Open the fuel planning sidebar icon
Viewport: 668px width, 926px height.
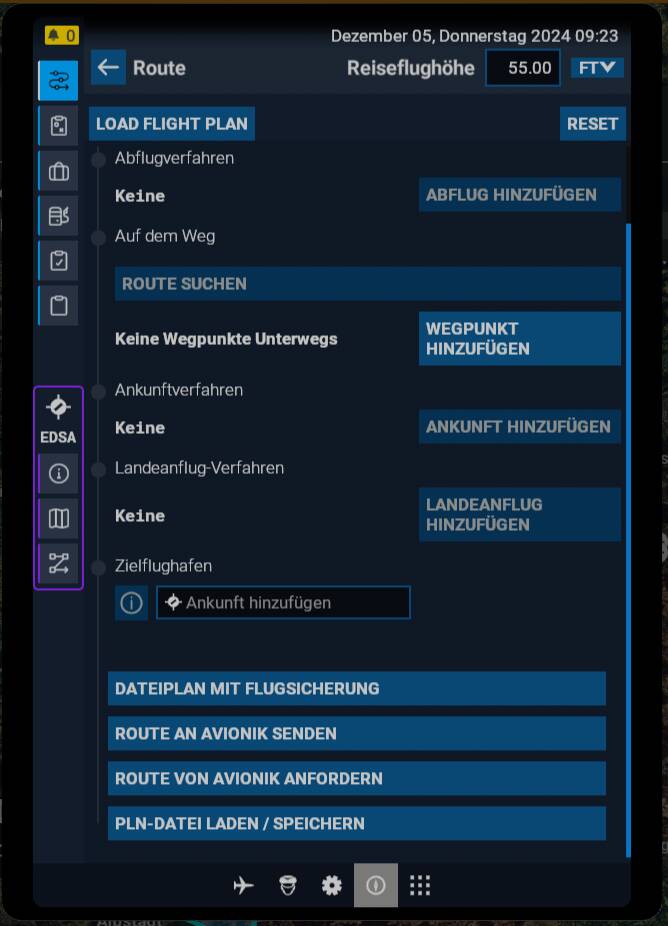pyautogui.click(x=58, y=216)
